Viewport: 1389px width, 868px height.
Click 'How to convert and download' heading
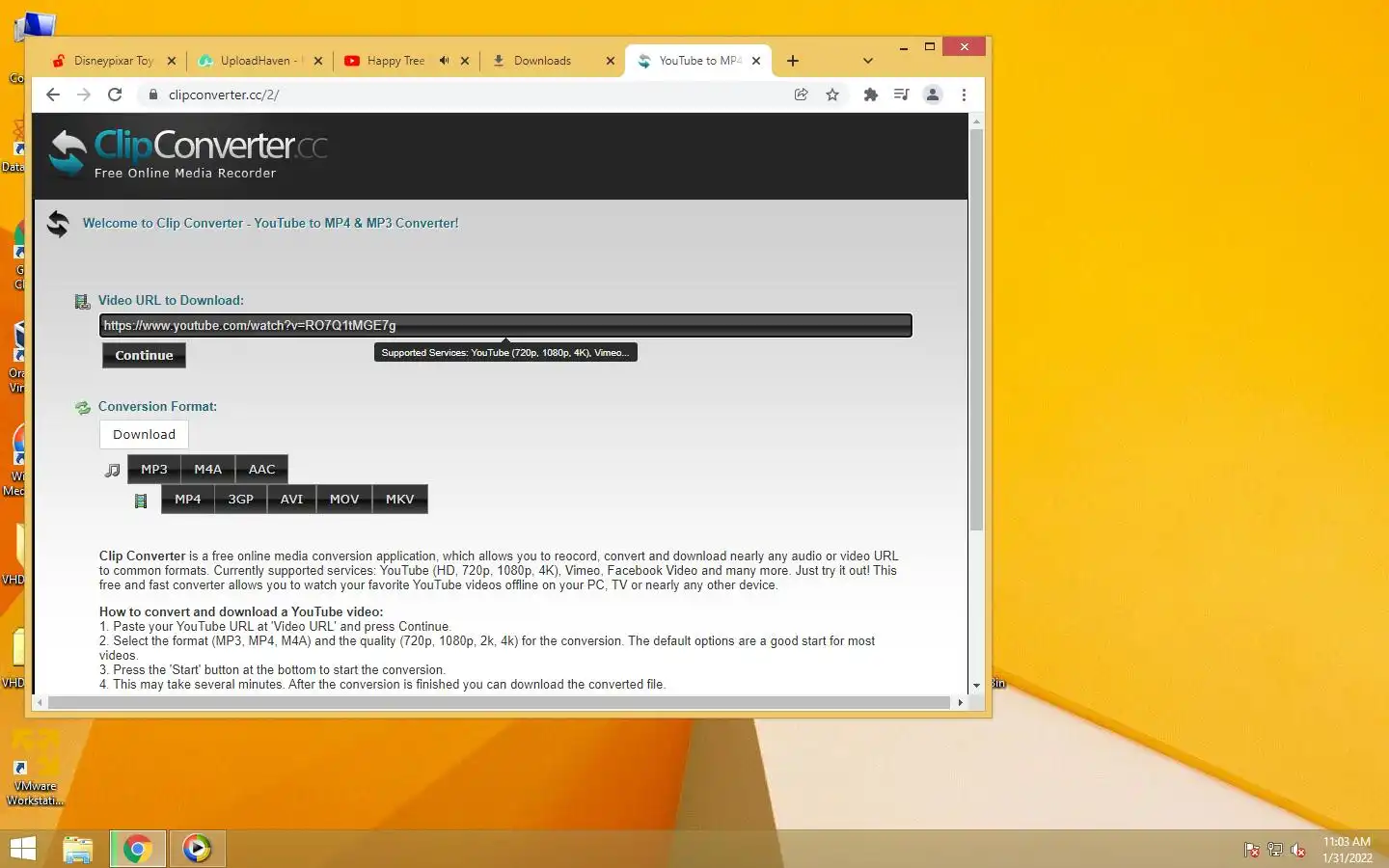[241, 611]
